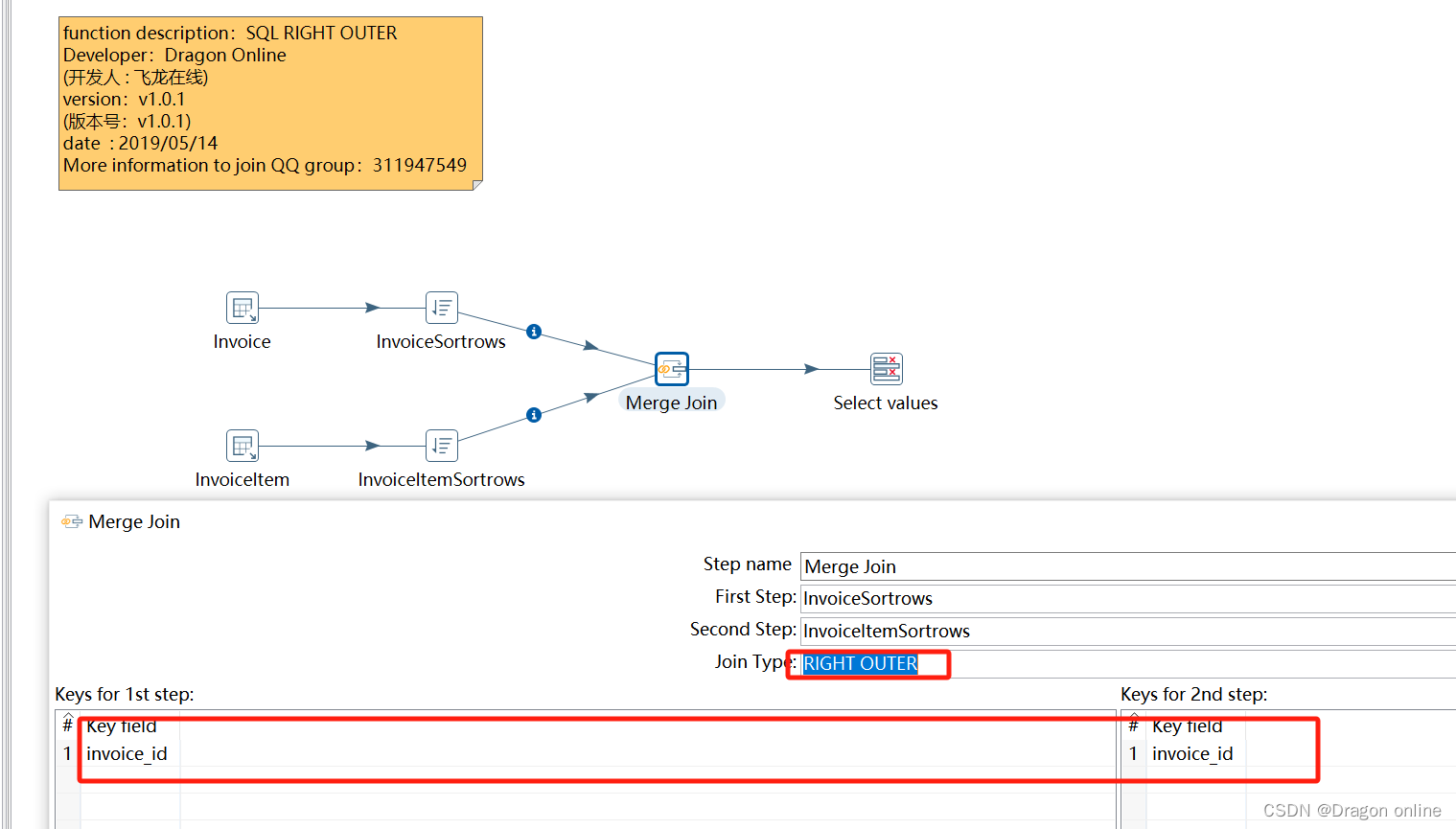This screenshot has width=1456, height=829.
Task: Click the Merge Join dialog title icon
Action: tap(72, 521)
